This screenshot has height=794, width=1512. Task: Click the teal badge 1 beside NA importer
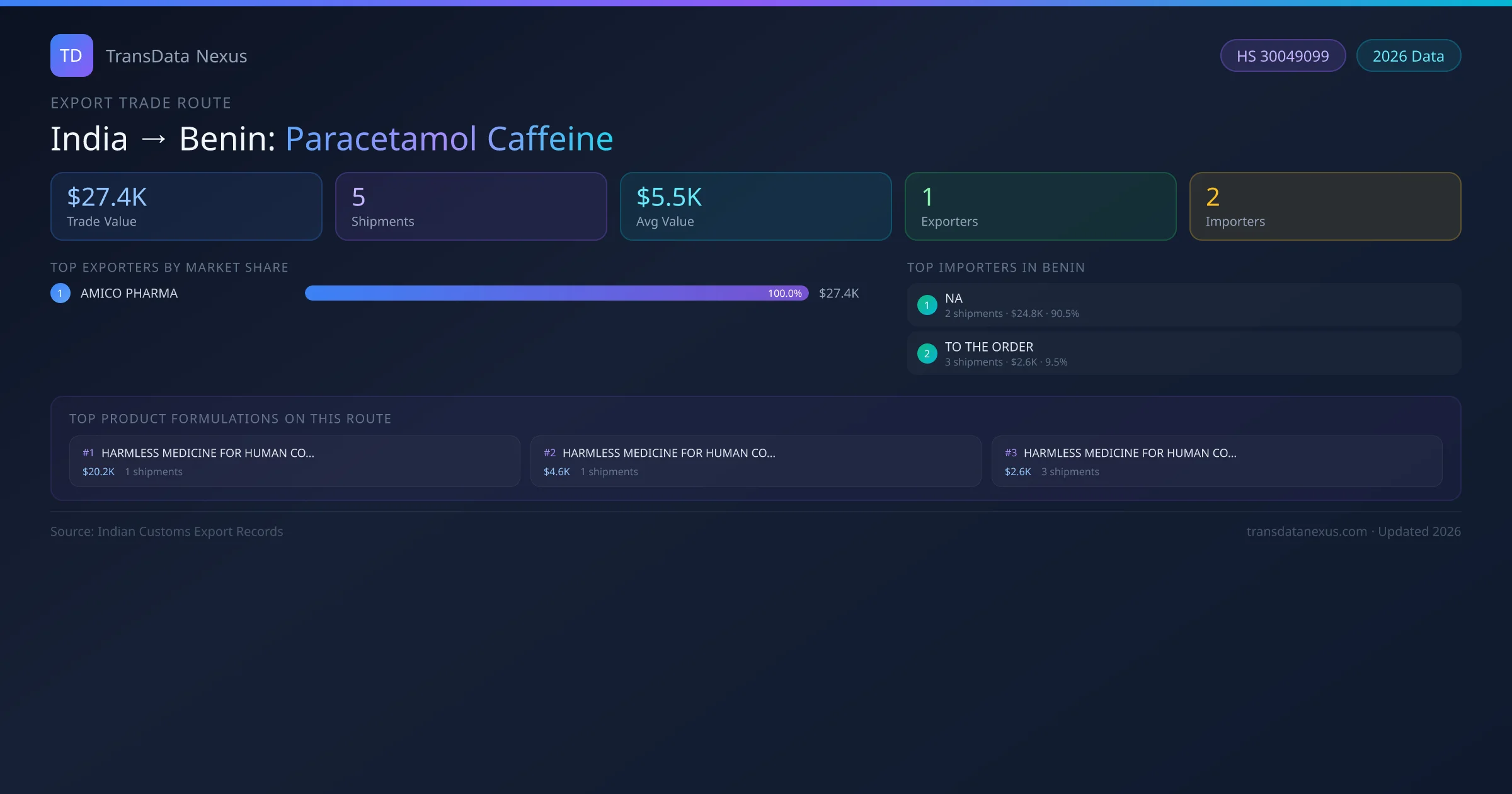(x=927, y=304)
